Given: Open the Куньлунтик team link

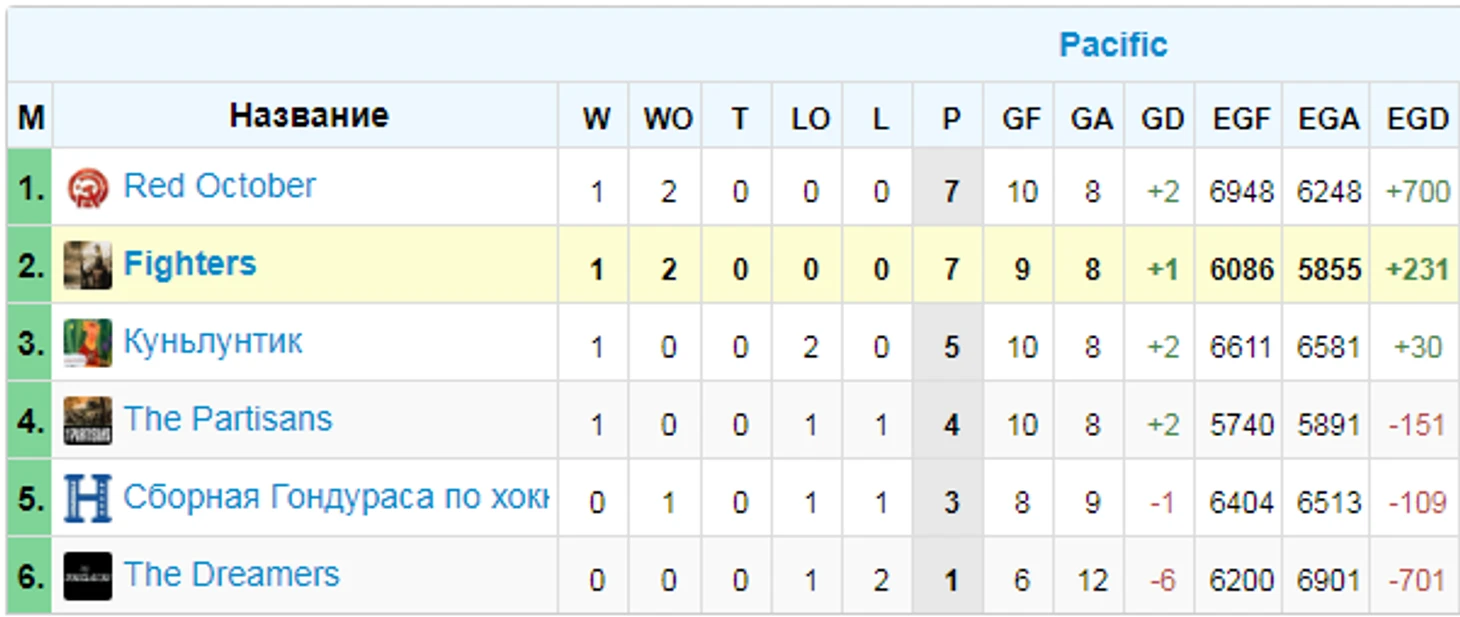Looking at the screenshot, I should (x=212, y=342).
